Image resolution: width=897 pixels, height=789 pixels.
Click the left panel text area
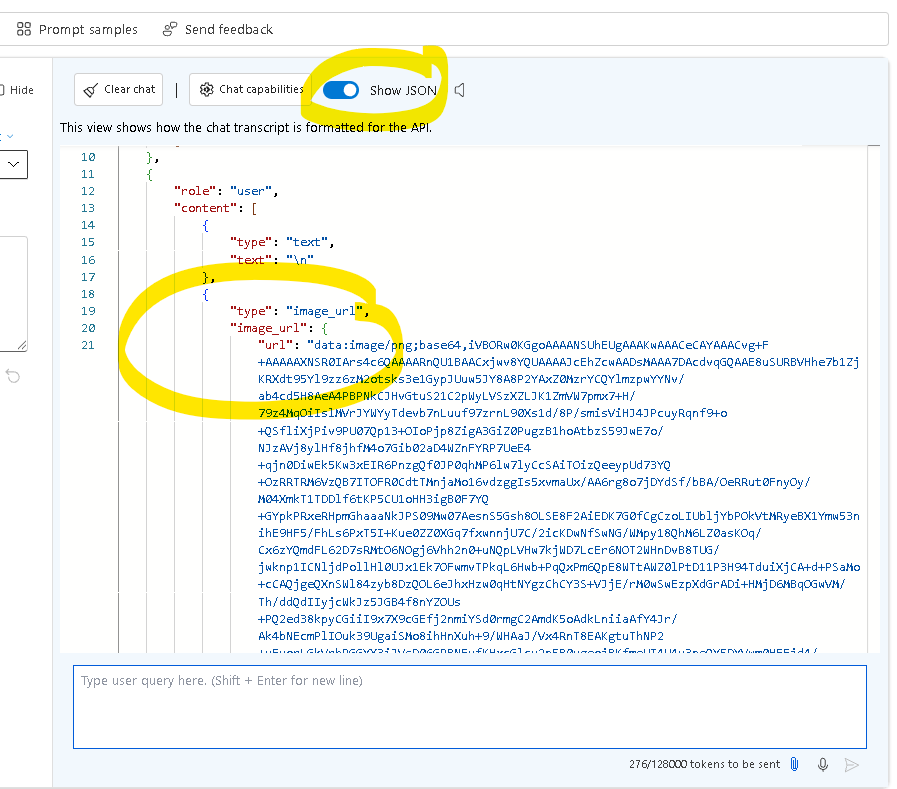[x=13, y=294]
